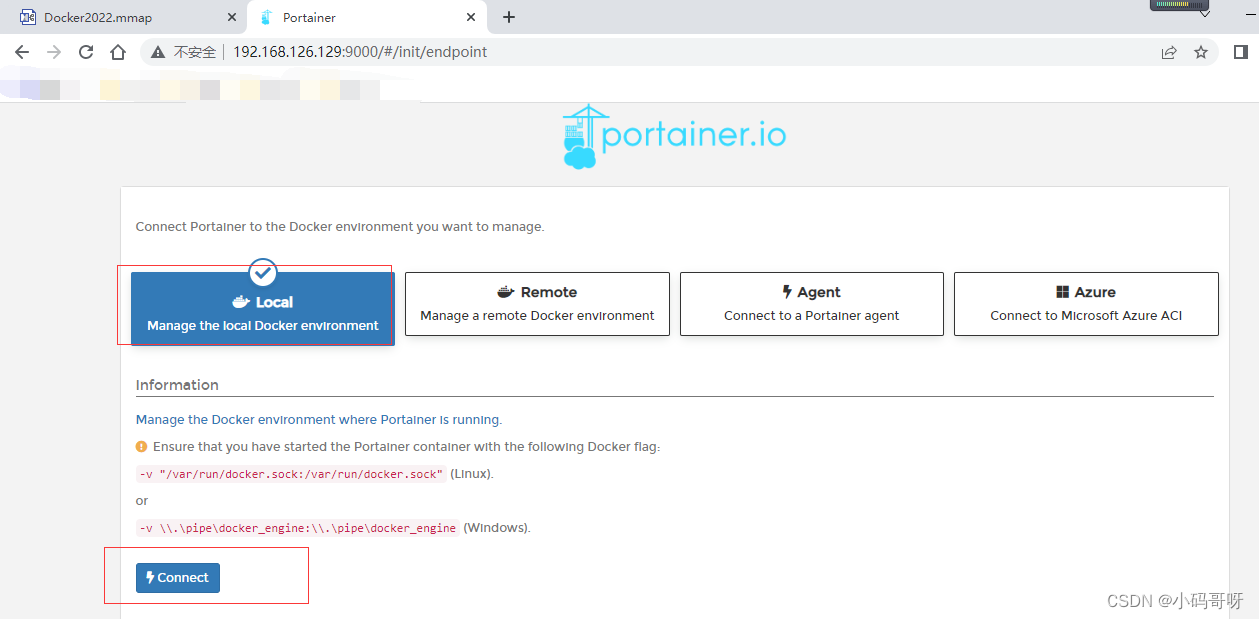The height and width of the screenshot is (619, 1259).
Task: Click the insecure site warning icon
Action: [159, 52]
